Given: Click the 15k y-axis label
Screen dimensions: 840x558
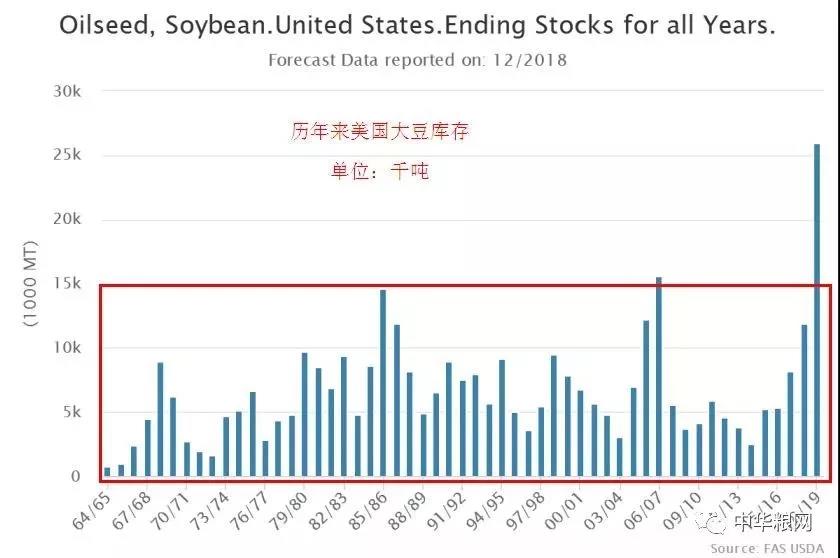Looking at the screenshot, I should click(67, 283).
